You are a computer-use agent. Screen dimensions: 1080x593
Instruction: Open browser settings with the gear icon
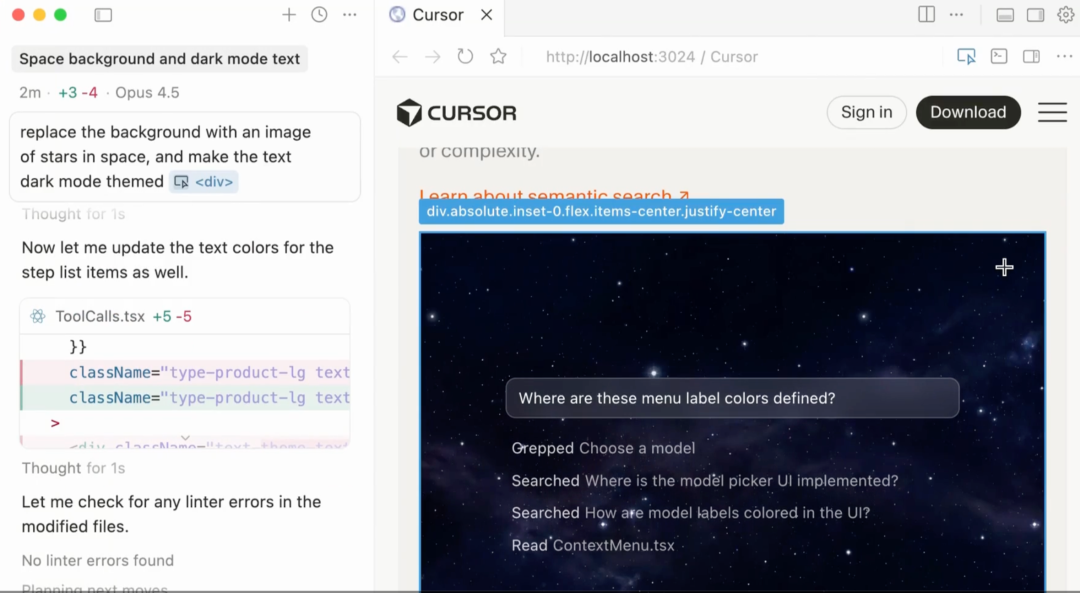tap(1064, 15)
